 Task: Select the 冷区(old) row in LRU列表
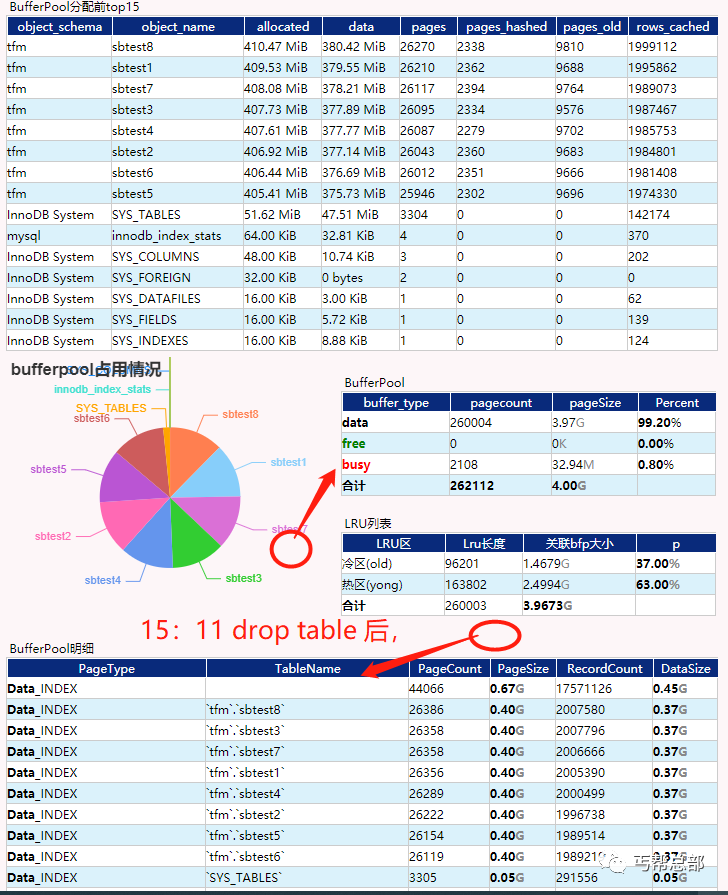pyautogui.click(x=528, y=564)
